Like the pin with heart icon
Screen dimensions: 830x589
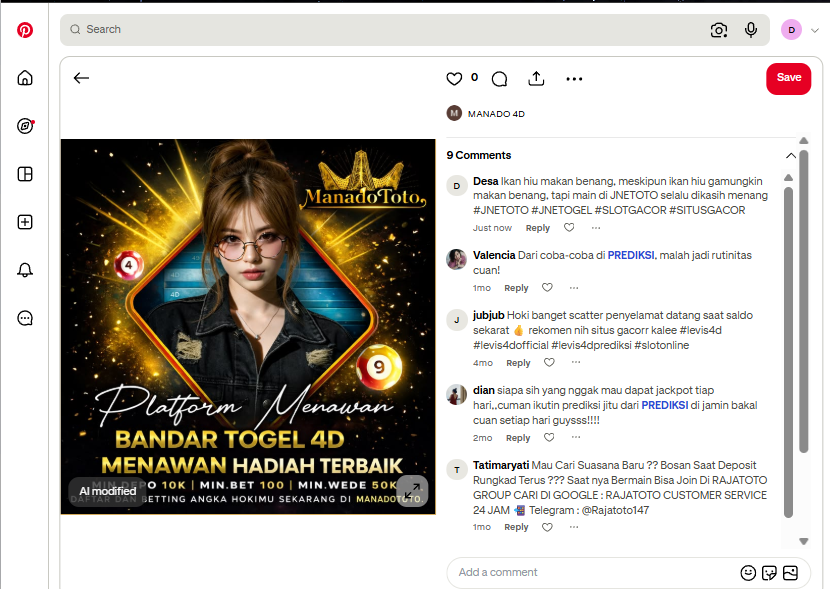(454, 79)
